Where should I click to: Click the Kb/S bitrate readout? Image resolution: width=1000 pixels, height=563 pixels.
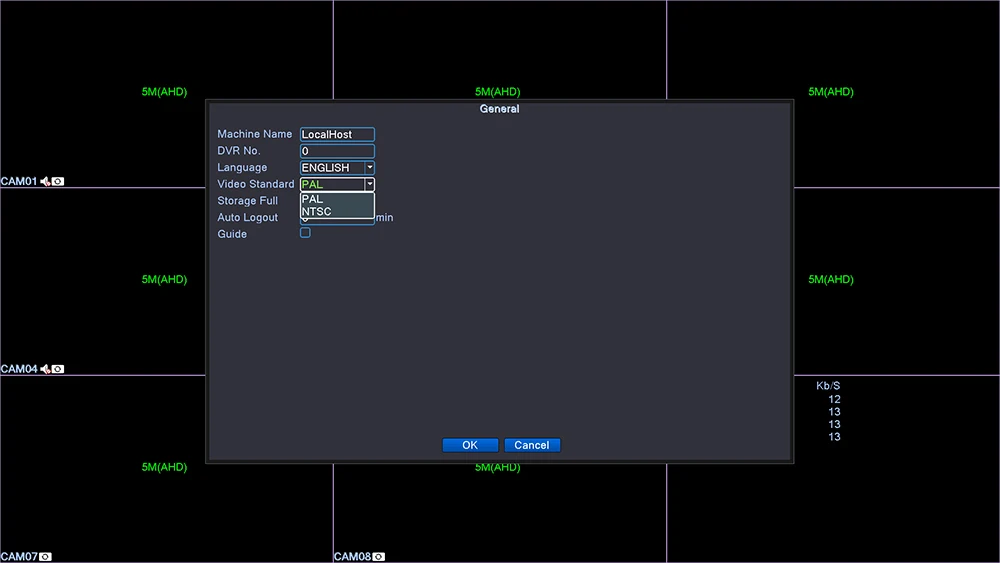click(x=828, y=411)
